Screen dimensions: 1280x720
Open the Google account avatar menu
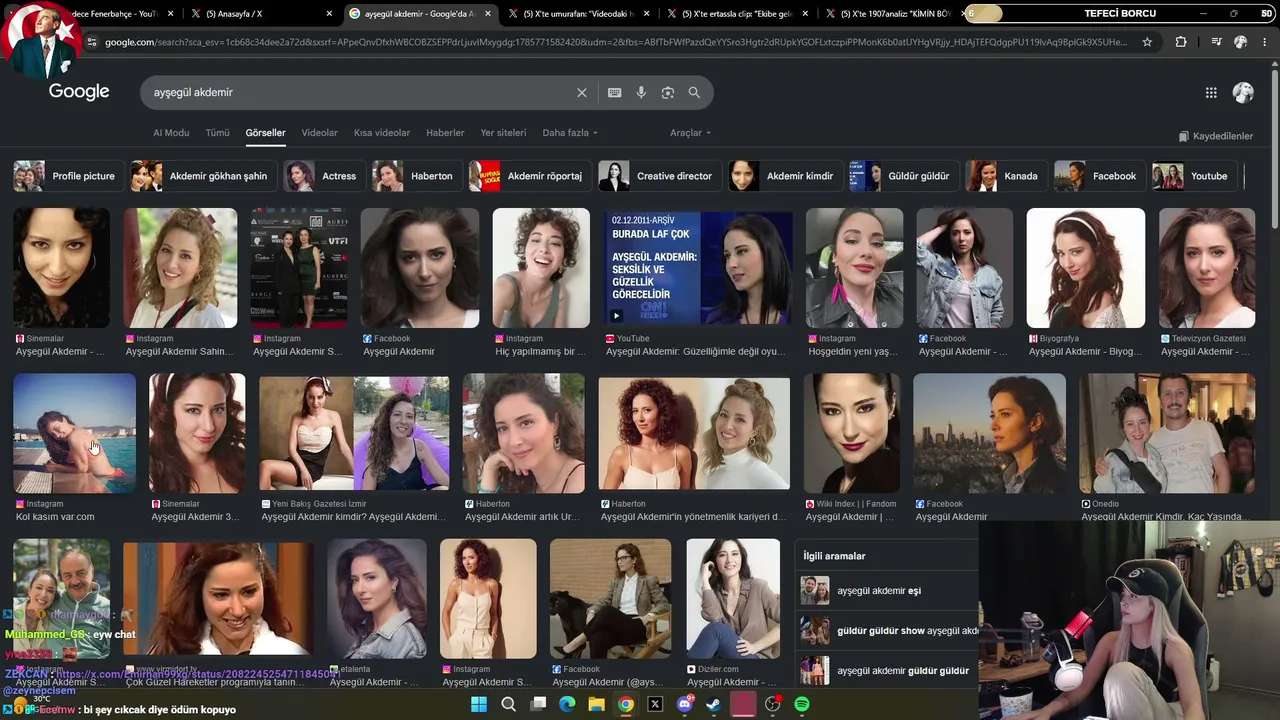coord(1243,92)
